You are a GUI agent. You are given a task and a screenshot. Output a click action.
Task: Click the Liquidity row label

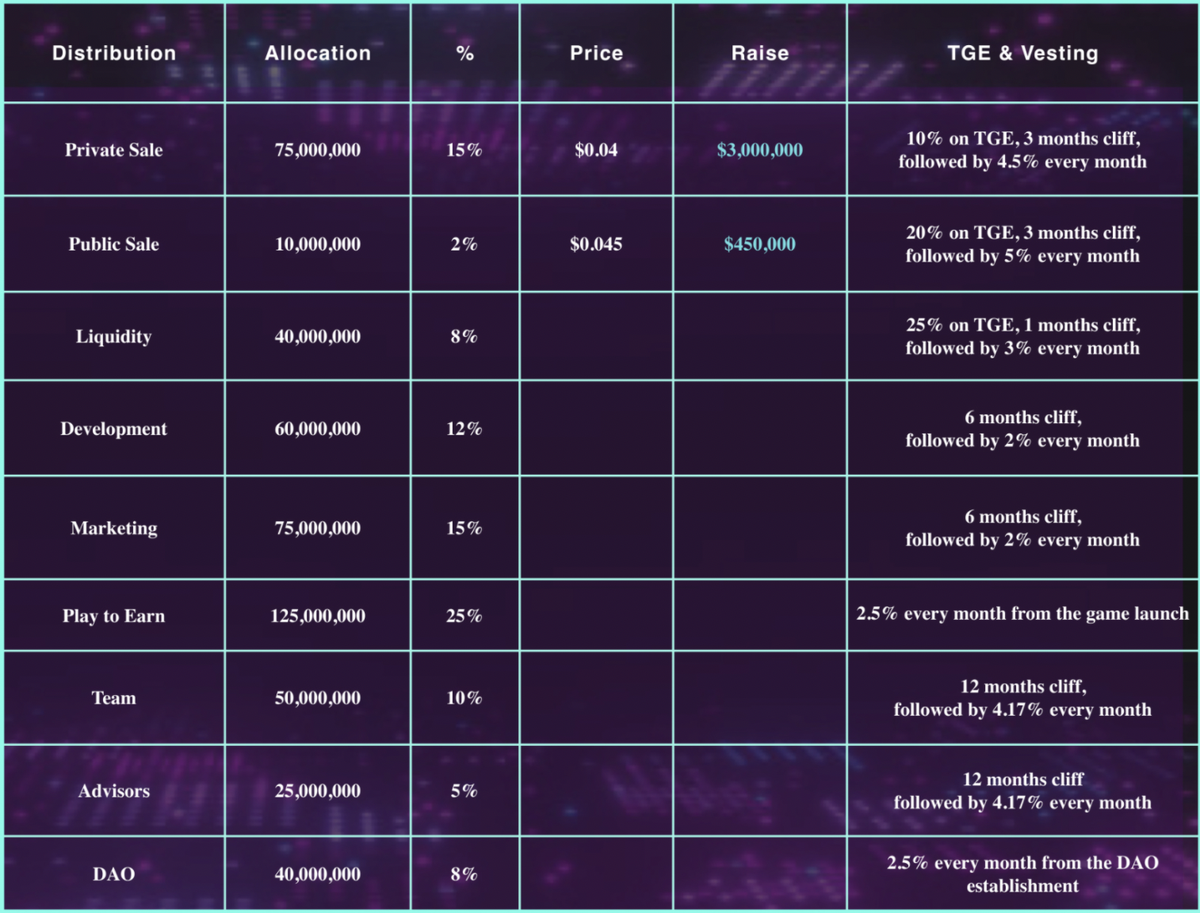pyautogui.click(x=114, y=337)
